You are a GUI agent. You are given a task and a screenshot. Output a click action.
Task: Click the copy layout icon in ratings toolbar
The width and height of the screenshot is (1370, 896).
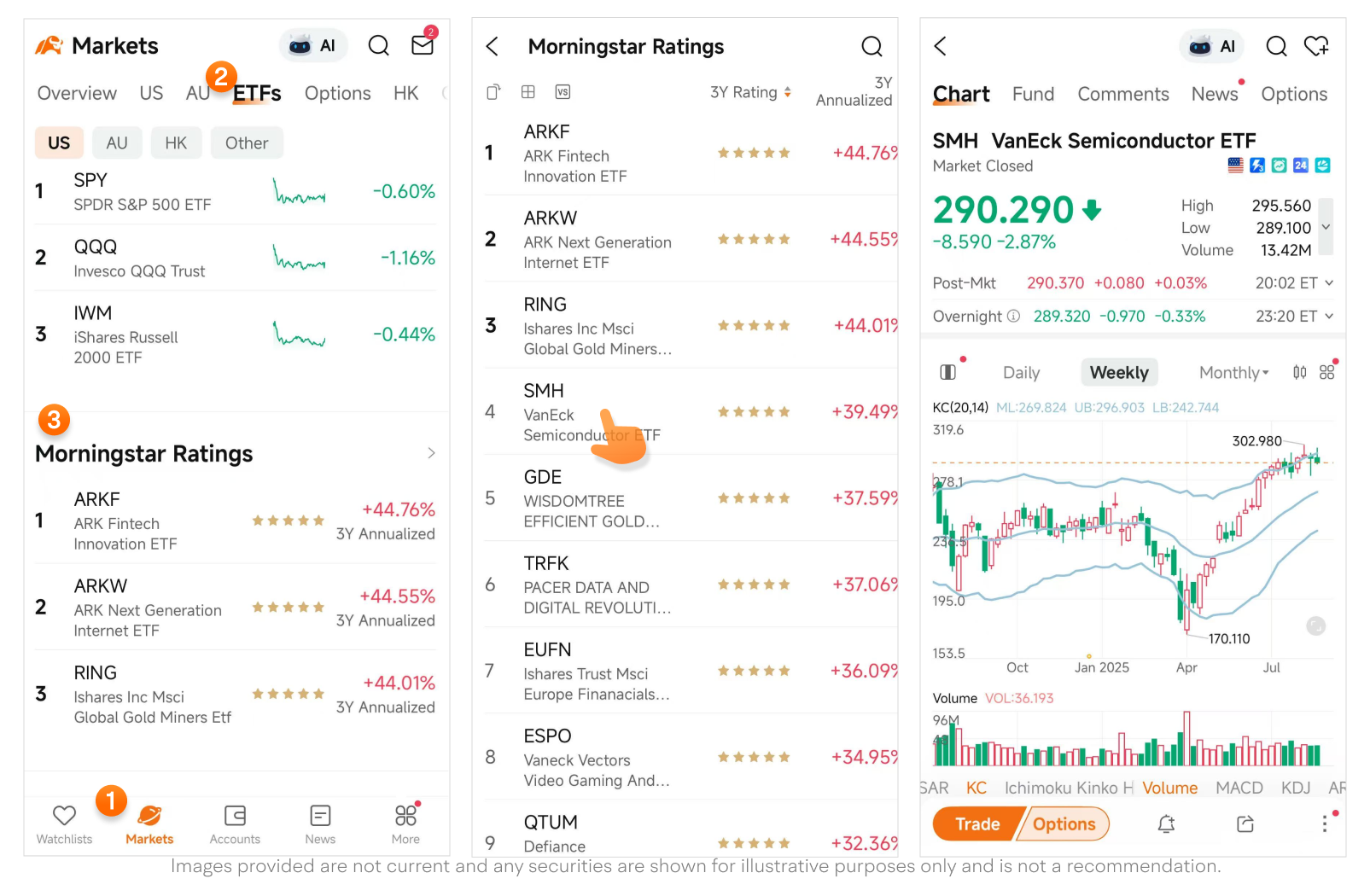493,91
